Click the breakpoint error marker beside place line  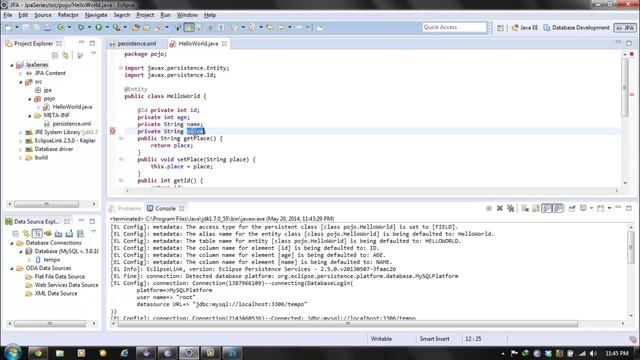tap(113, 131)
